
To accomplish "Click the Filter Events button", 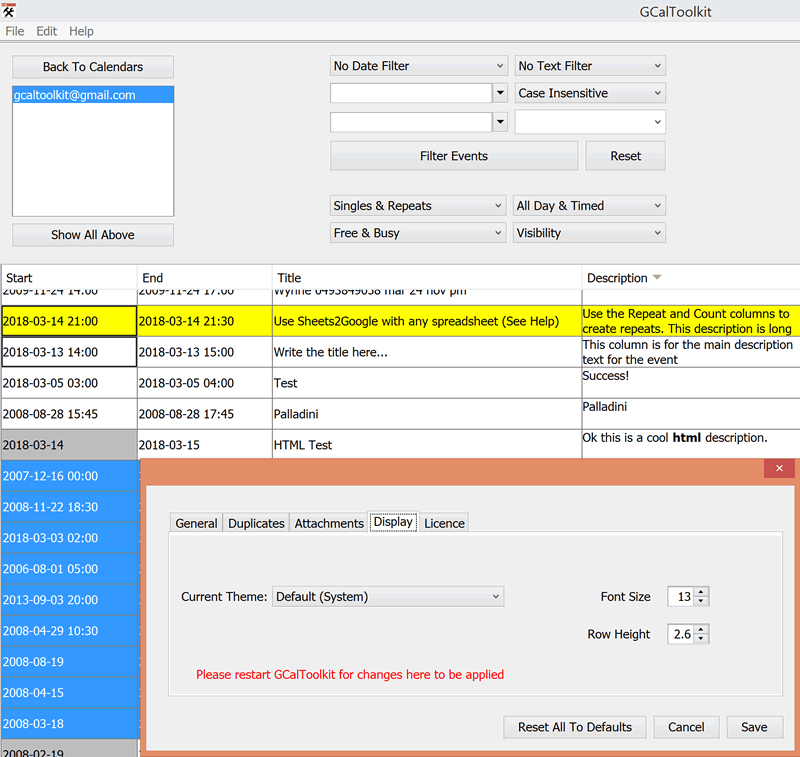I will click(454, 156).
